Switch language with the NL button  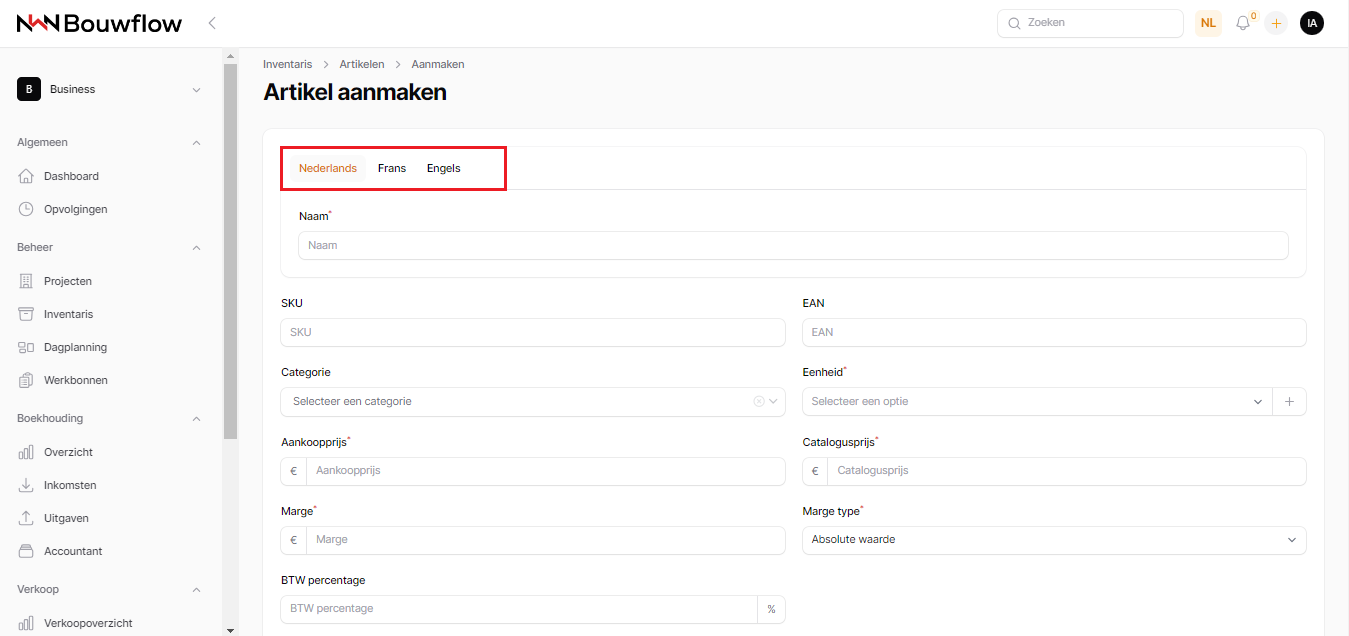(1208, 23)
